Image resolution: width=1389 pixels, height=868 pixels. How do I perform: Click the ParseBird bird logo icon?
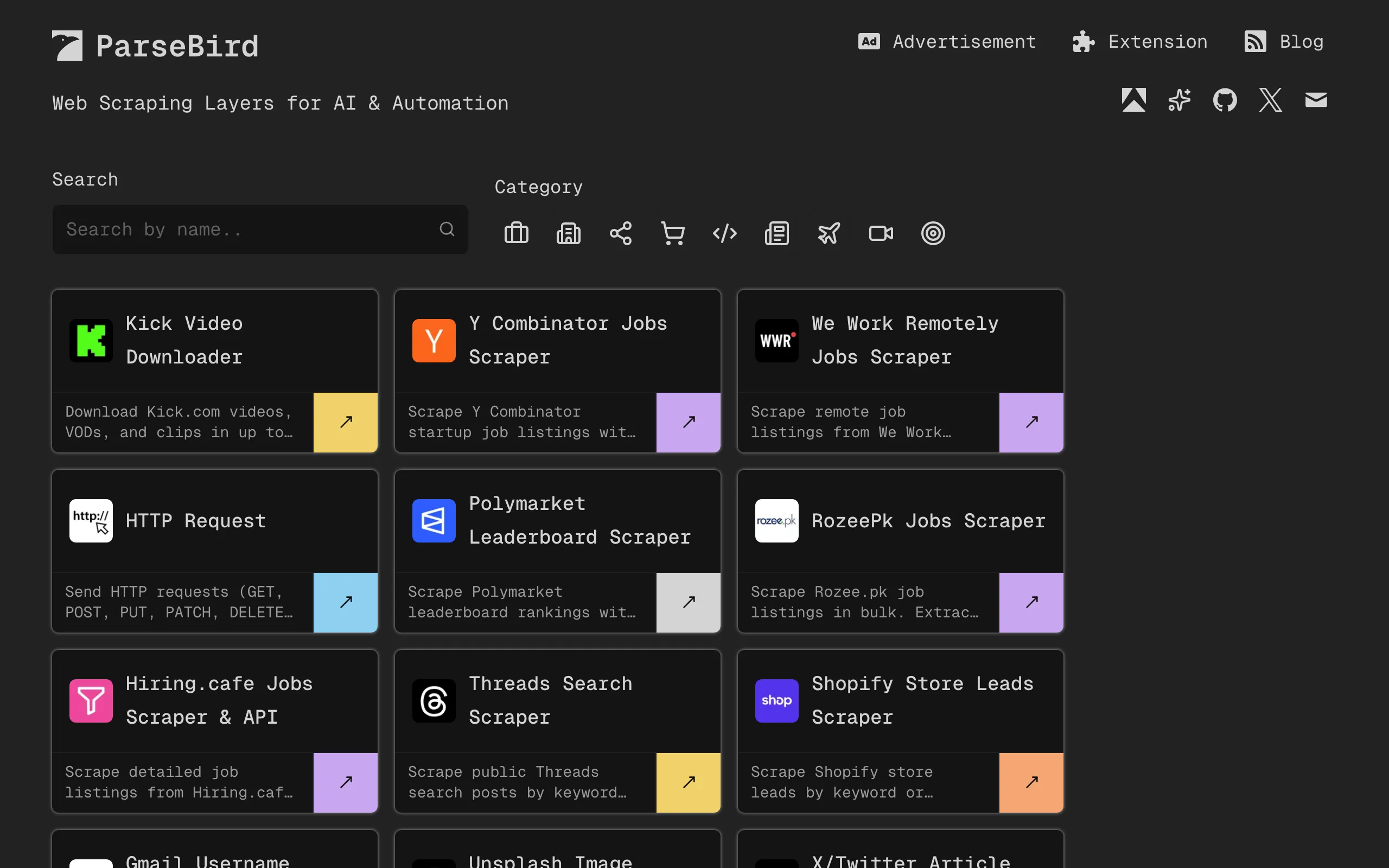(x=67, y=46)
